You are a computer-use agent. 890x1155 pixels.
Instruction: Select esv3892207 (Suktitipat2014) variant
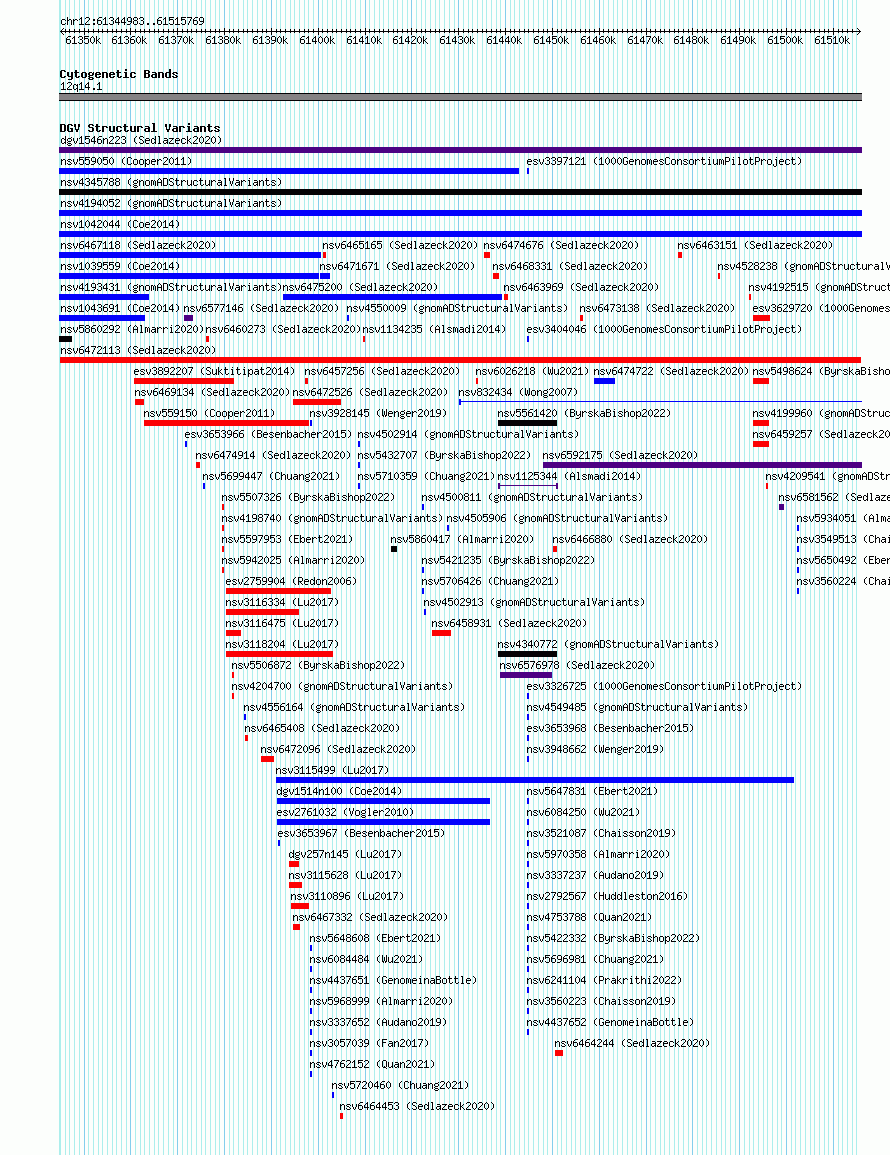pyautogui.click(x=214, y=371)
